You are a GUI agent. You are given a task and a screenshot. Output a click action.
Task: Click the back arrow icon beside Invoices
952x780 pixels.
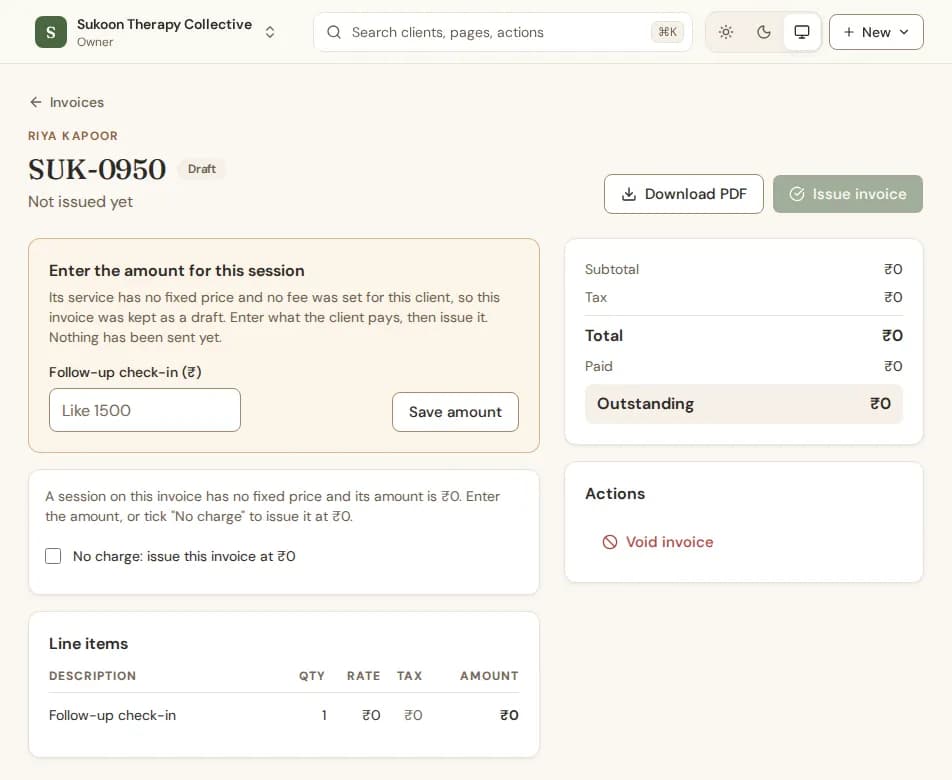coord(36,102)
